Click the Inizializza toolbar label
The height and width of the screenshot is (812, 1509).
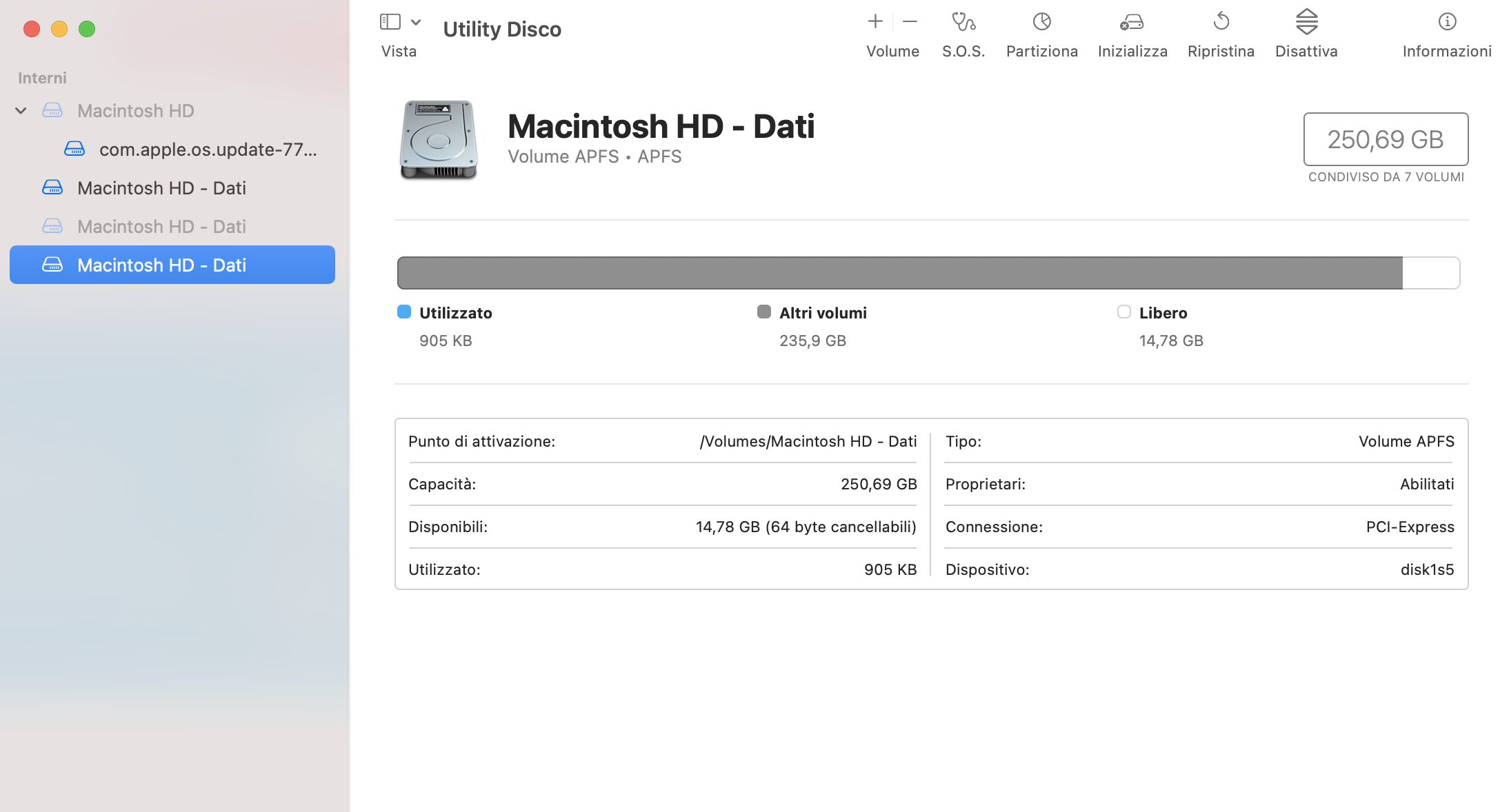[1132, 51]
